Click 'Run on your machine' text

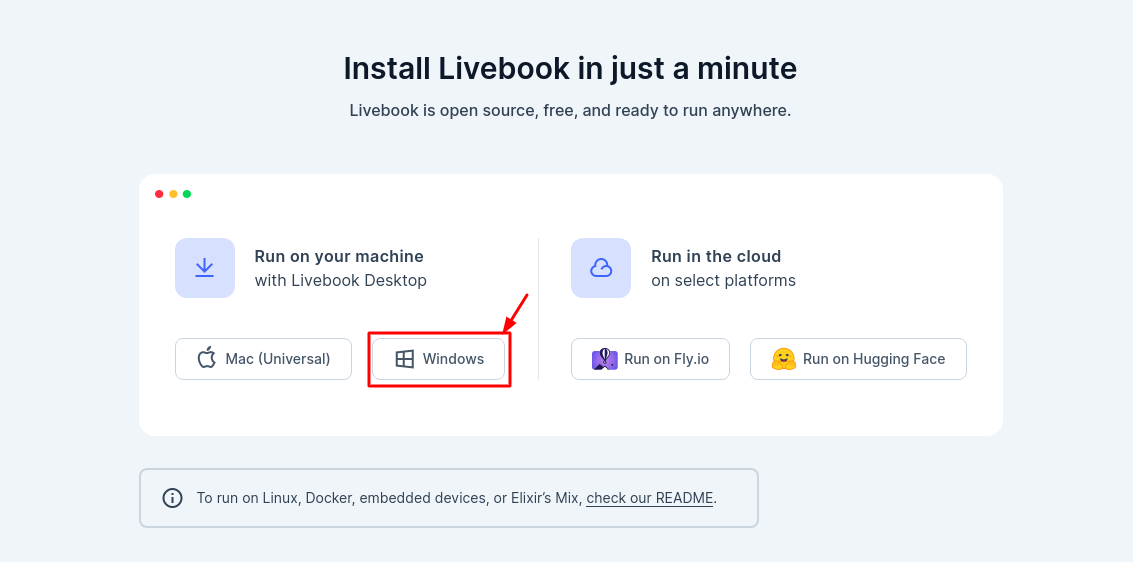(339, 256)
